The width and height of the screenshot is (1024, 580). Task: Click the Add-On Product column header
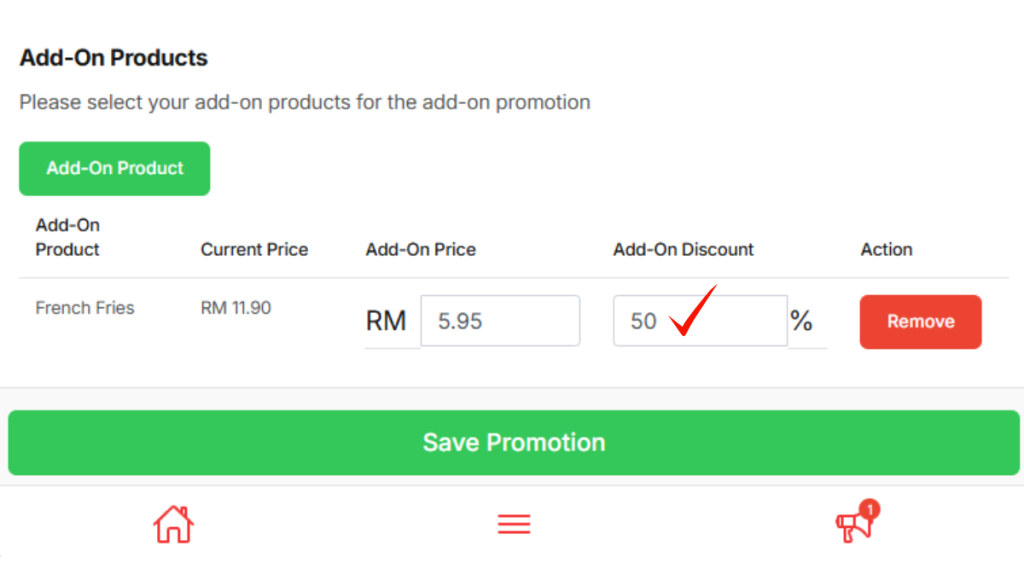point(68,237)
